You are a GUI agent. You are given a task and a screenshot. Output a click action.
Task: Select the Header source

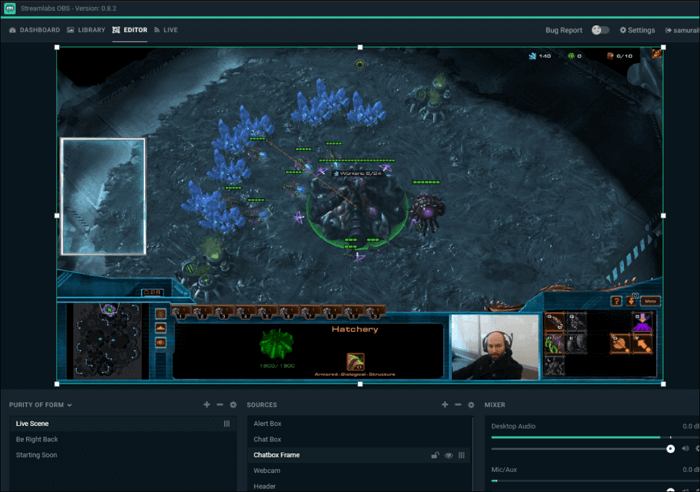point(360,486)
